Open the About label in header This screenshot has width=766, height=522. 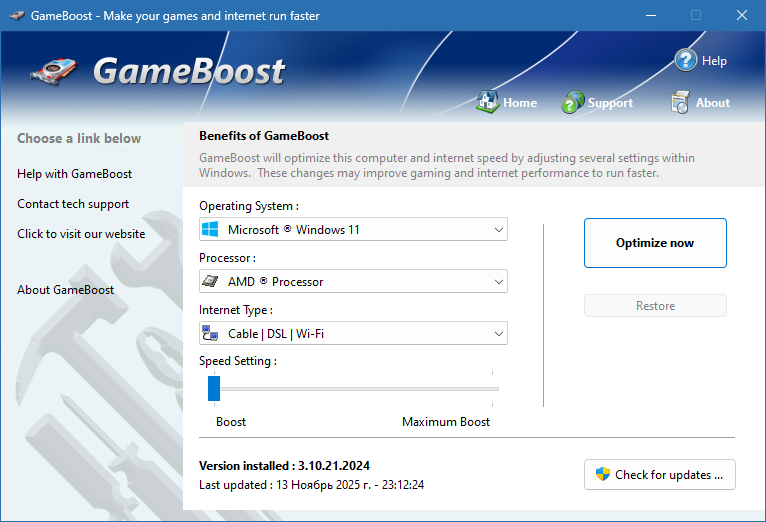pyautogui.click(x=713, y=103)
